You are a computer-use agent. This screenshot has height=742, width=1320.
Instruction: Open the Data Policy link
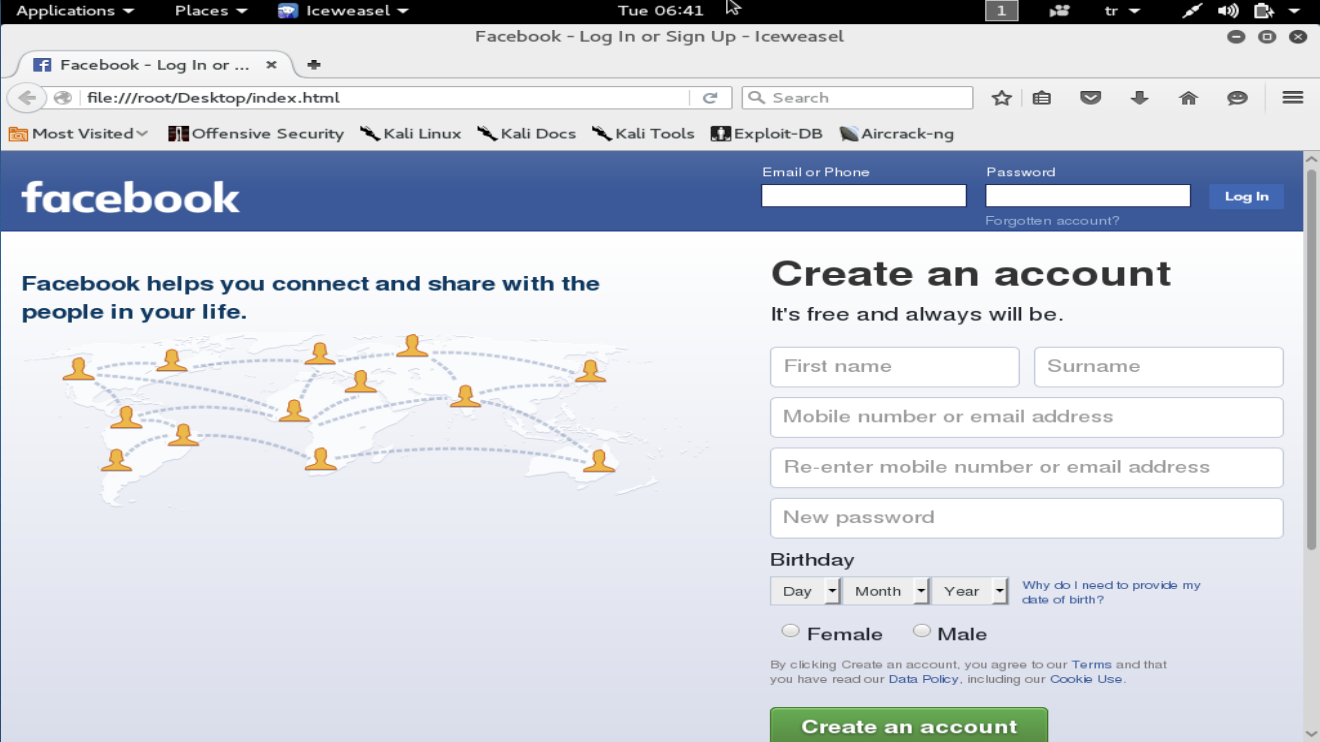[x=924, y=679]
